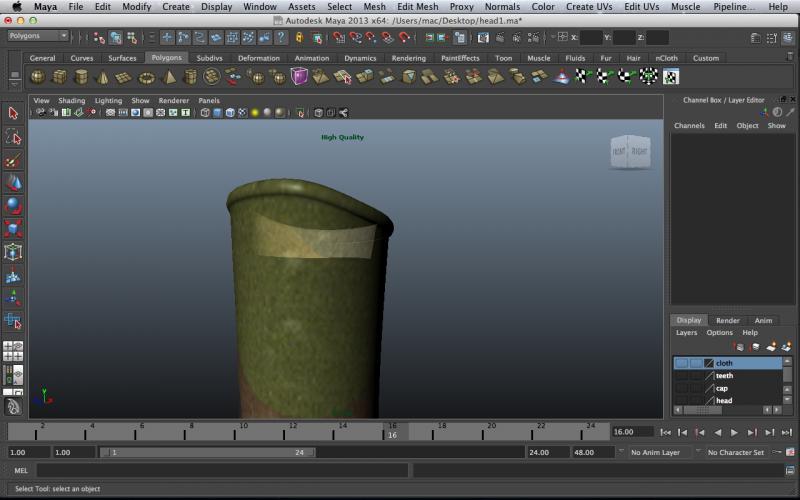Screen dimensions: 800x500
Task: Select the arrow Select tool in toolbox
Action: pyautogui.click(x=13, y=113)
